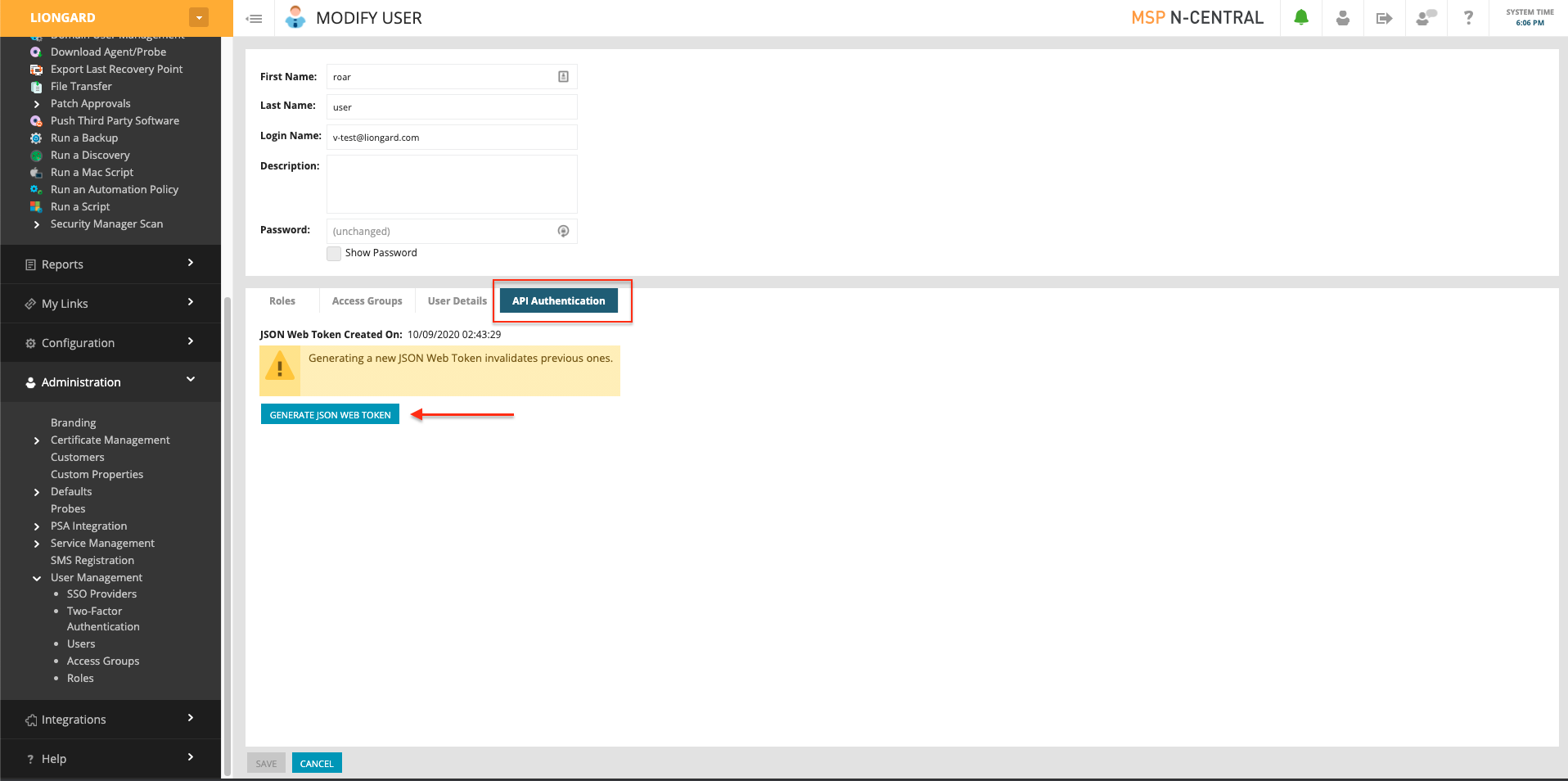Image resolution: width=1568 pixels, height=781 pixels.
Task: Click the Last Name input field
Action: point(452,106)
